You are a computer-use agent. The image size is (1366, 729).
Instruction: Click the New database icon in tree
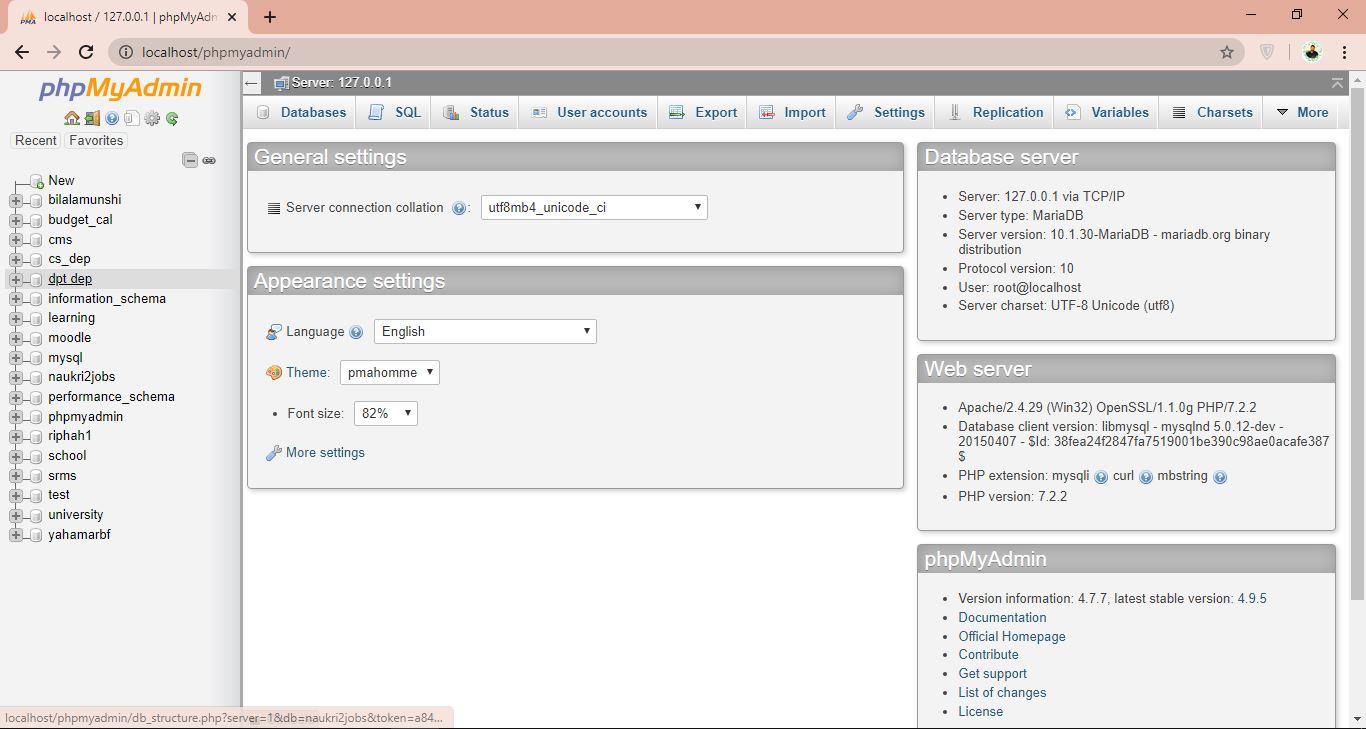point(36,181)
